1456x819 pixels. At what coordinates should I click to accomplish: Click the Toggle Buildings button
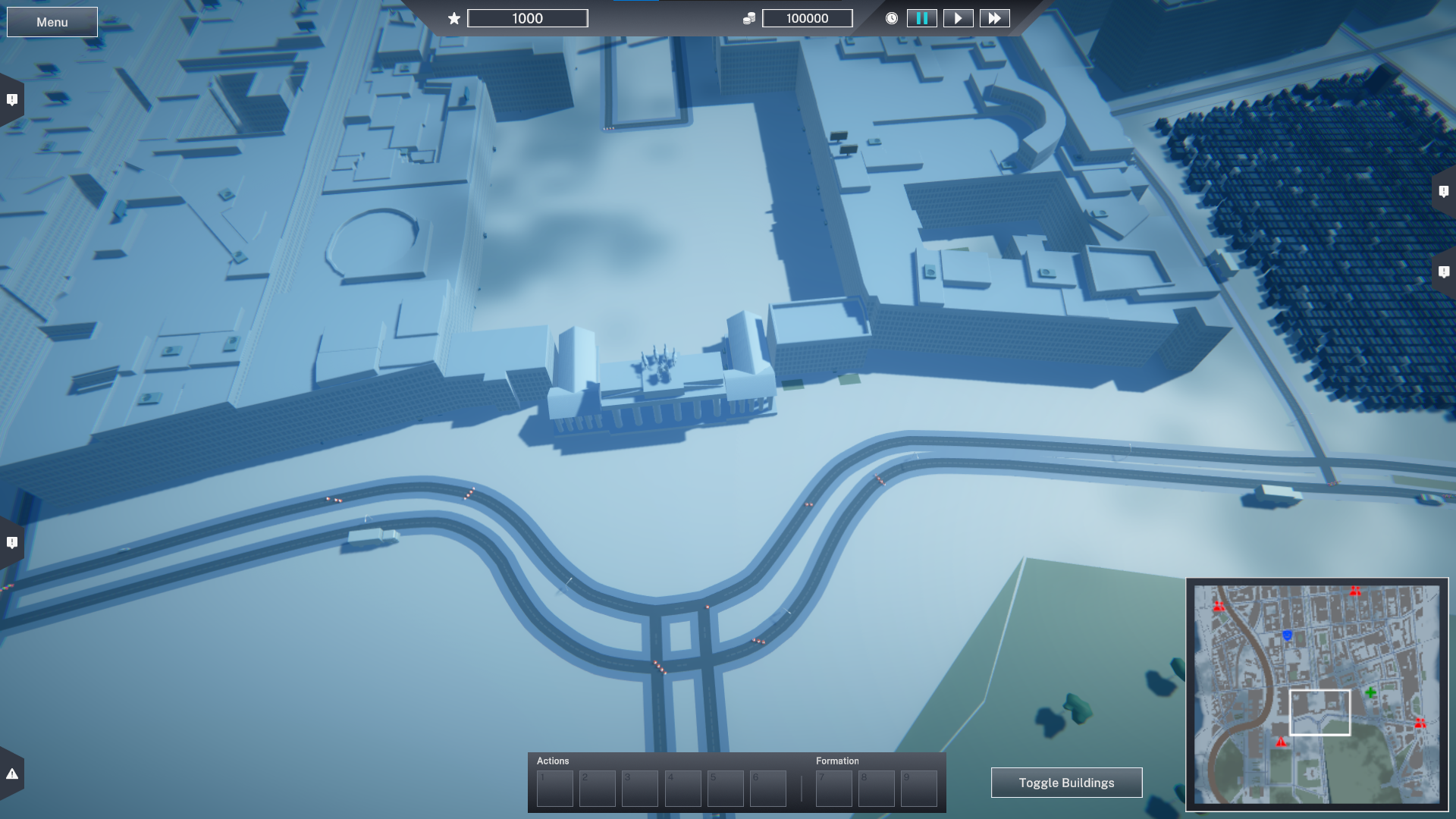point(1066,783)
